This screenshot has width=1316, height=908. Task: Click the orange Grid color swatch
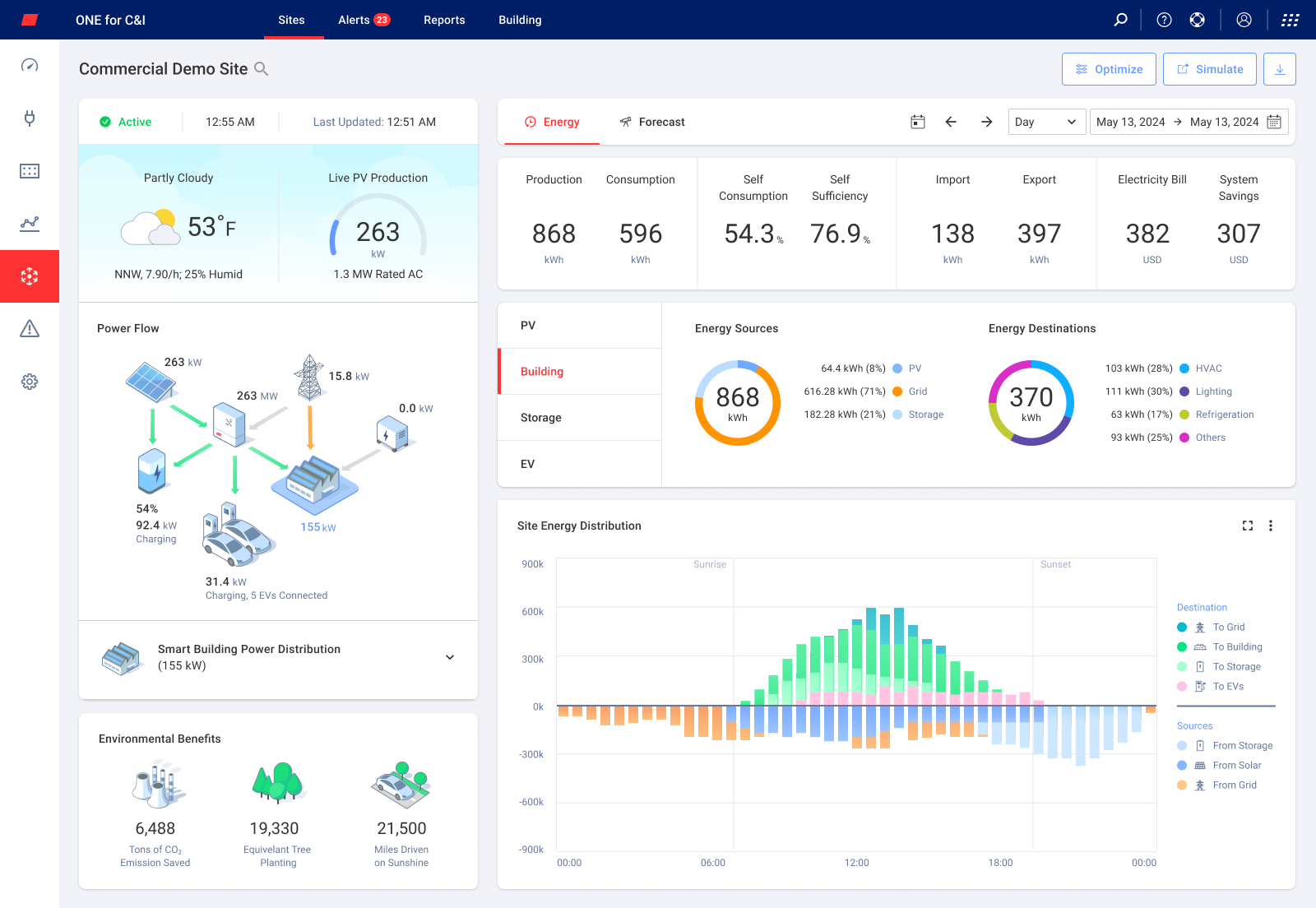coord(897,391)
